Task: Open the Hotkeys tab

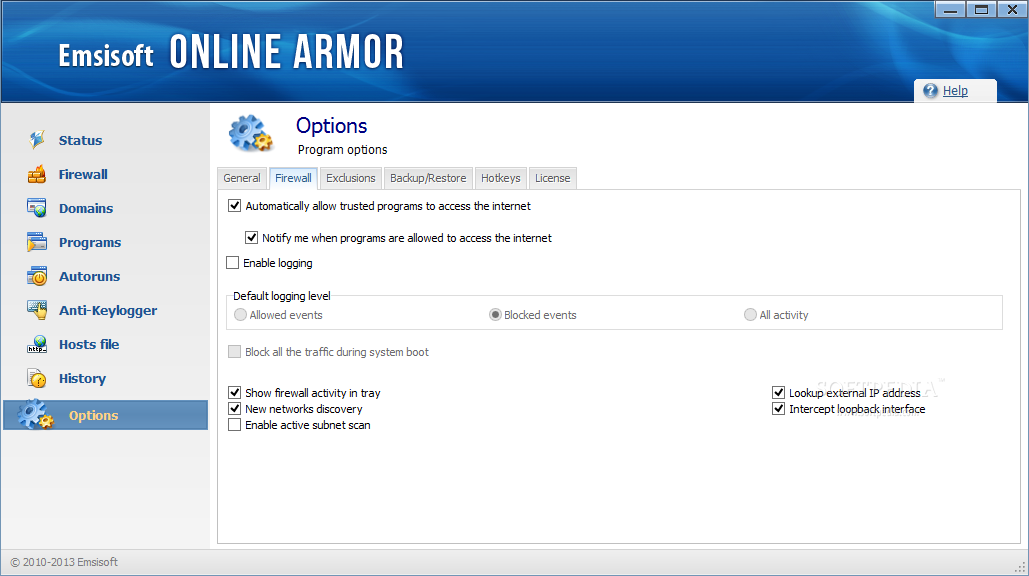Action: [x=500, y=178]
